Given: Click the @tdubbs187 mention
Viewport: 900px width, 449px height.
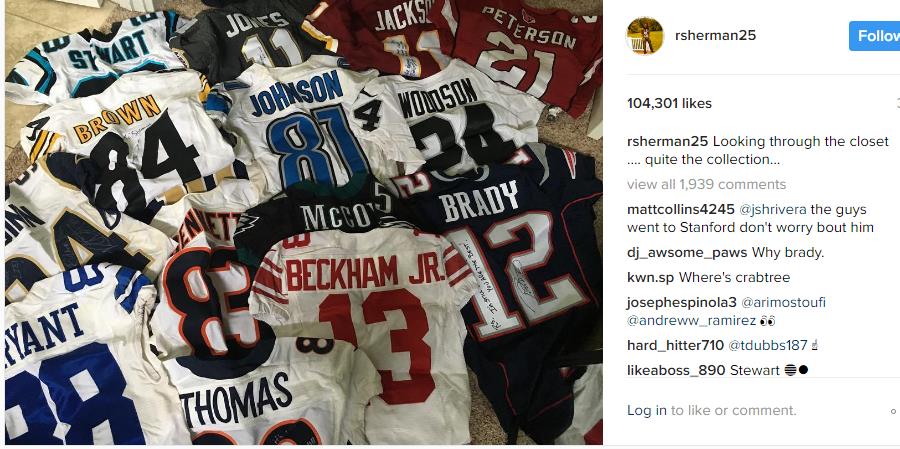Looking at the screenshot, I should [x=768, y=346].
